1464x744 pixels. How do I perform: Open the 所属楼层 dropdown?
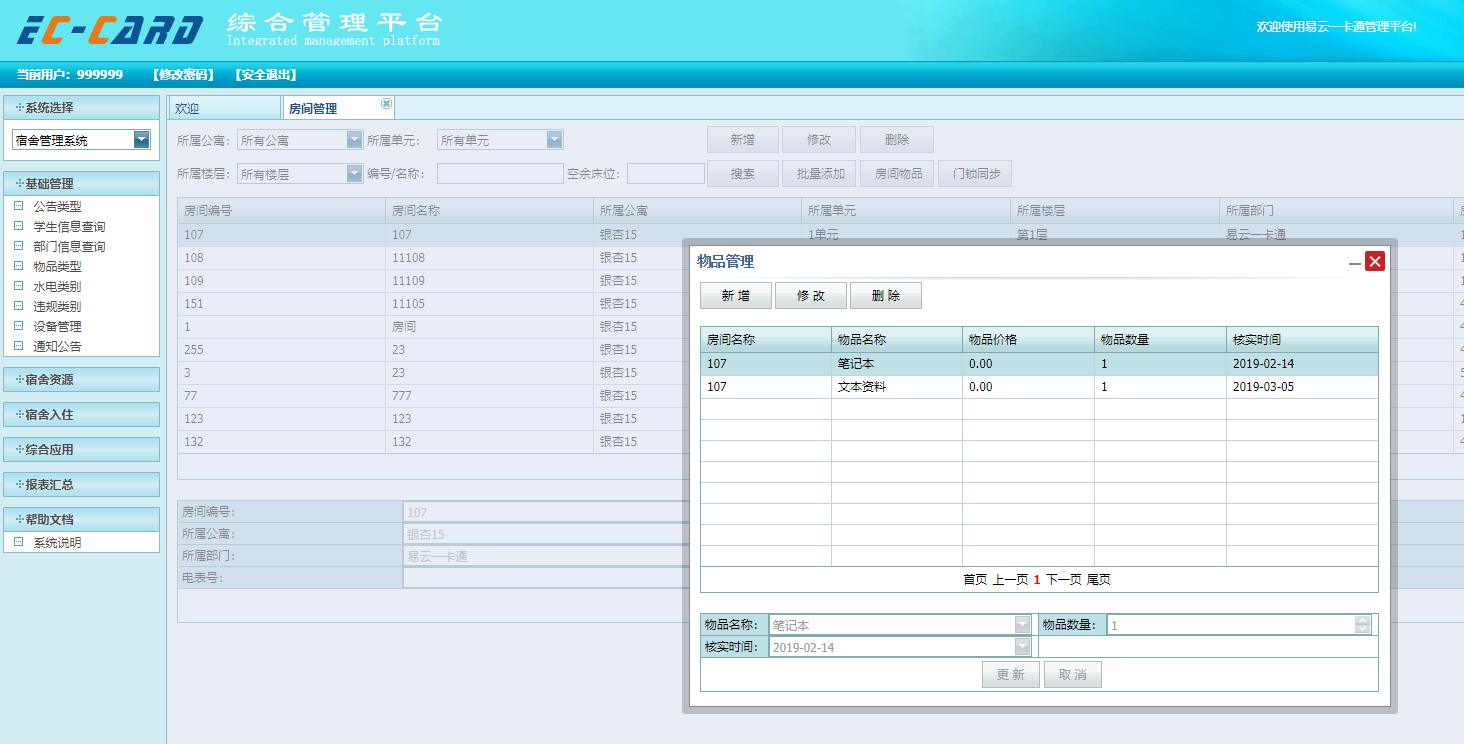pos(354,173)
